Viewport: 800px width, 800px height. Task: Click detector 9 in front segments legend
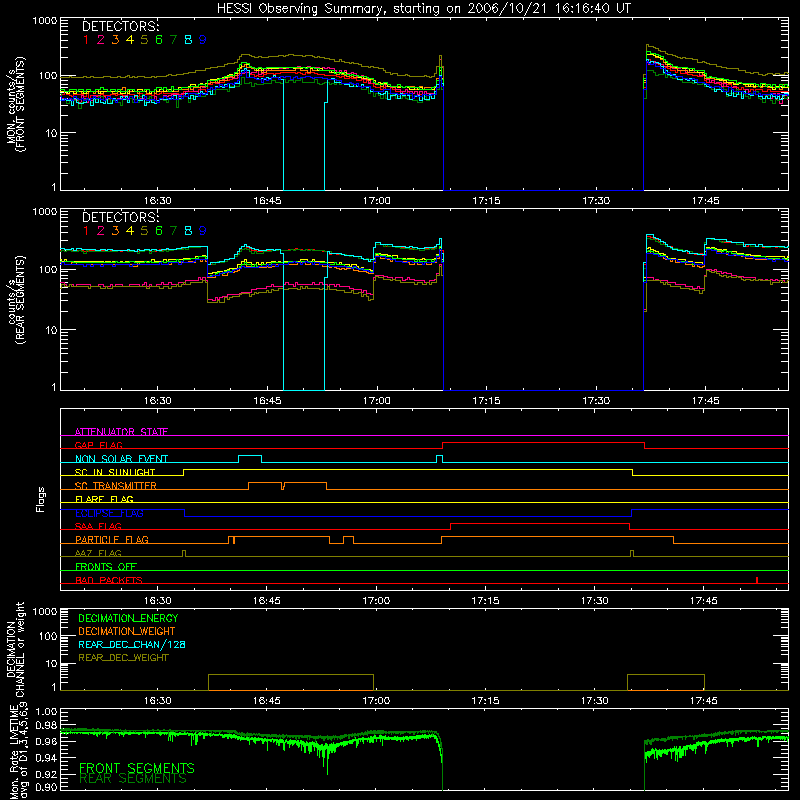[203, 40]
